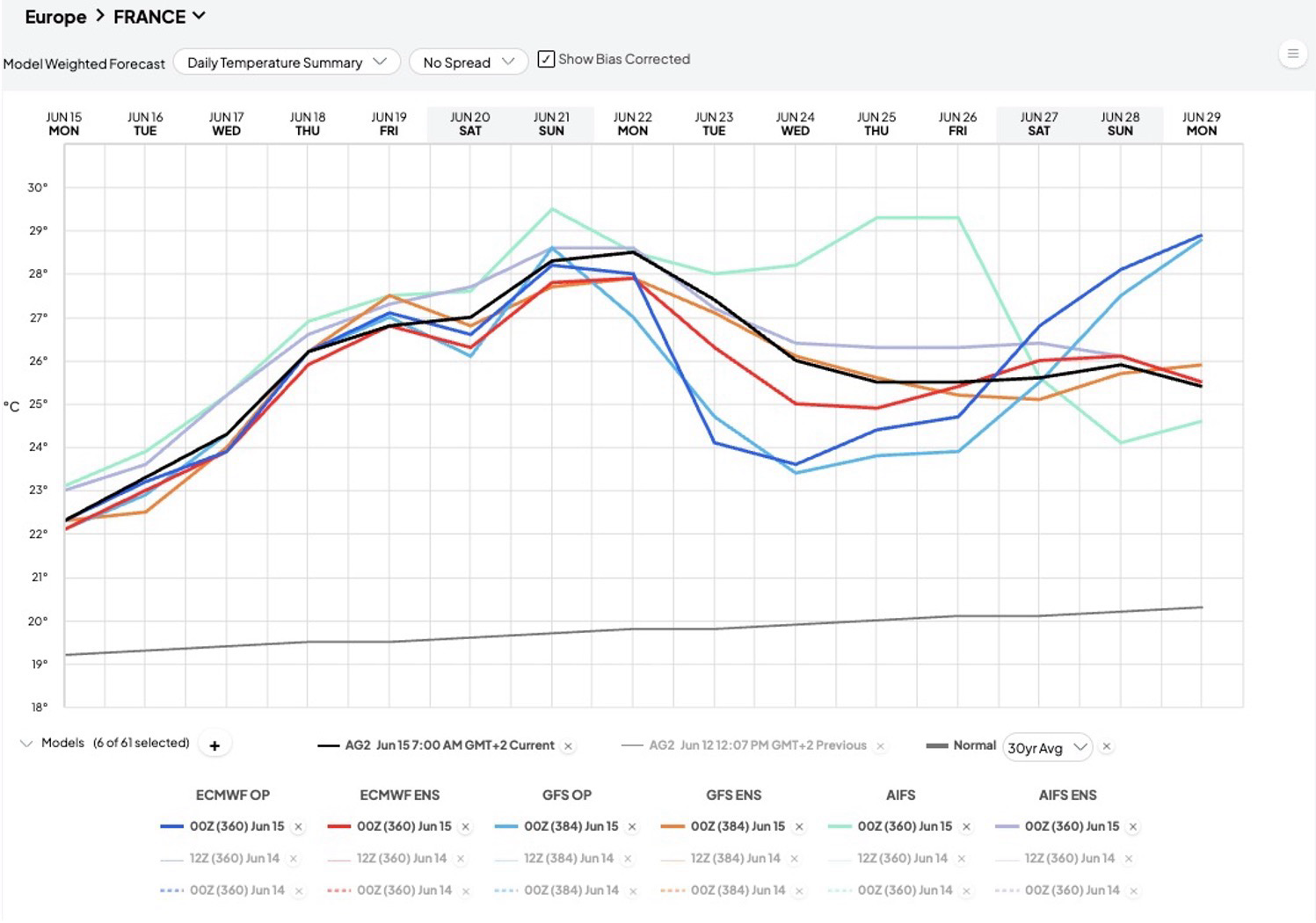The height and width of the screenshot is (923, 1316).
Task: Open the No Spread dropdown
Action: 469,62
